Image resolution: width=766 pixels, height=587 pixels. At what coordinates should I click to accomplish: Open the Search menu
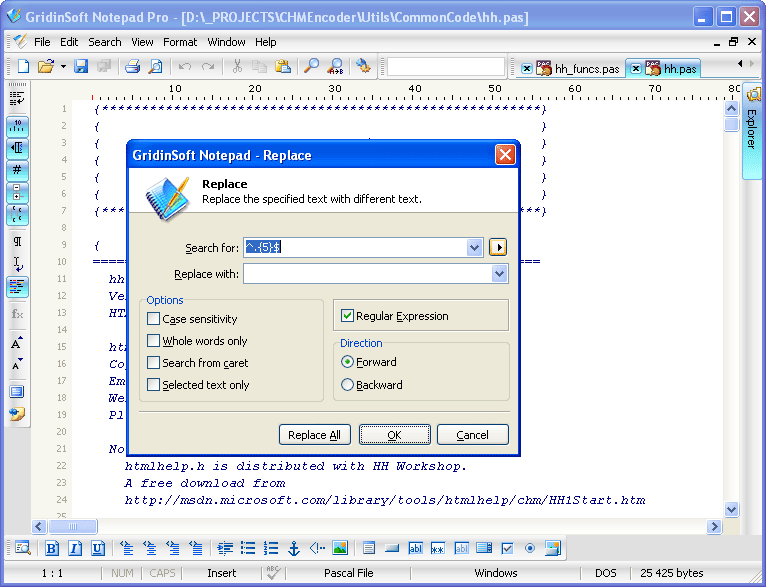tap(105, 42)
